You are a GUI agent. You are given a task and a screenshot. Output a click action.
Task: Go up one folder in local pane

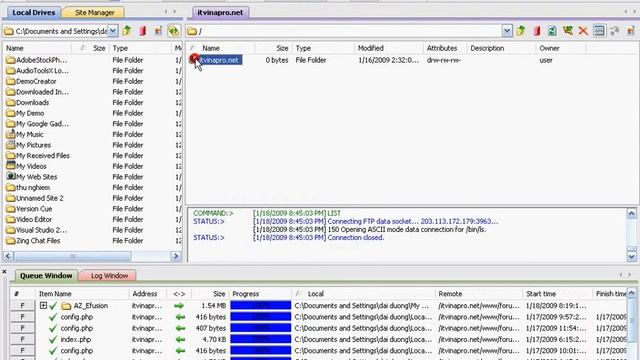pyautogui.click(x=127, y=31)
